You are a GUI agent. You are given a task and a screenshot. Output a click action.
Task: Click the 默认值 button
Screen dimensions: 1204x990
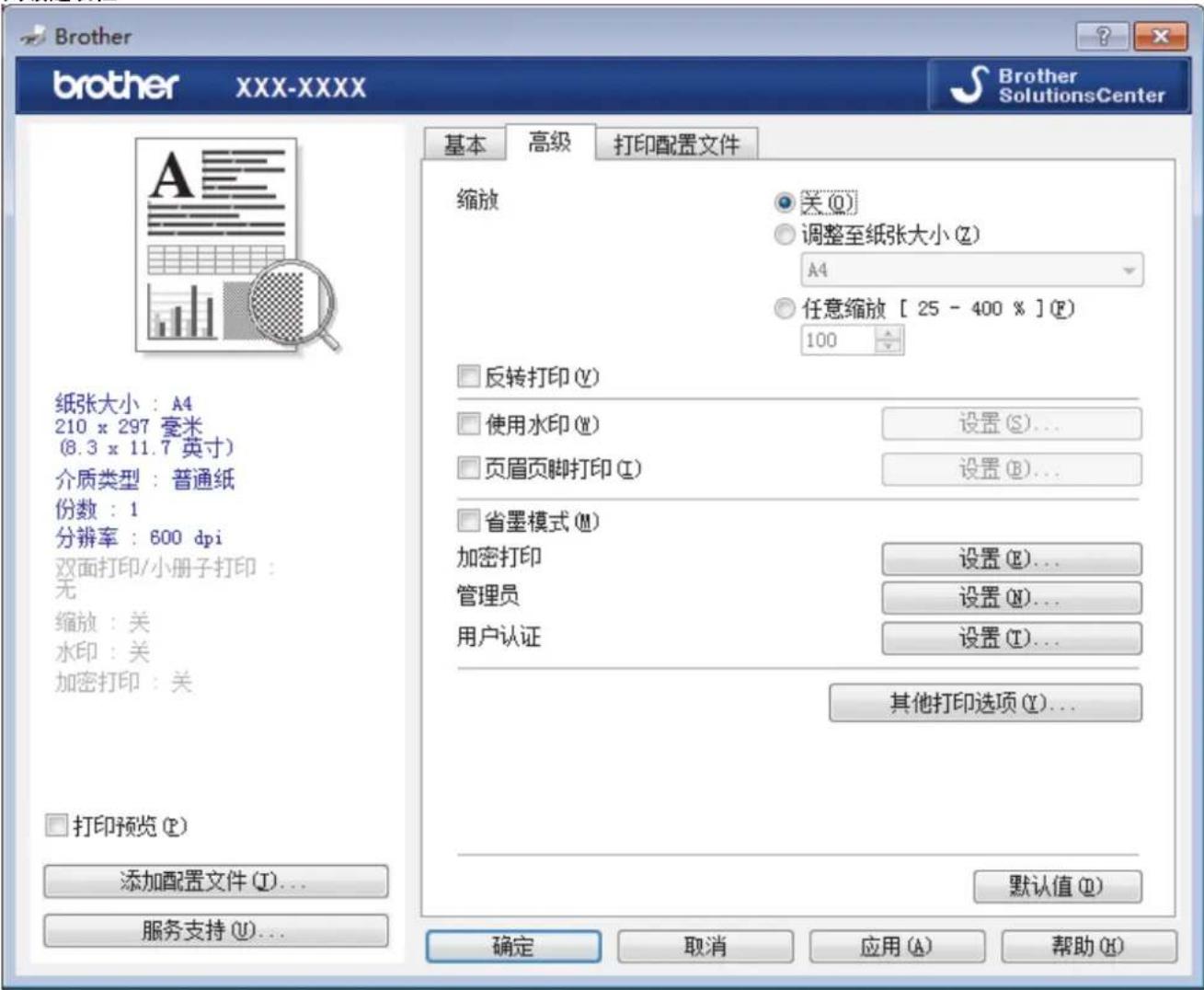1058,886
